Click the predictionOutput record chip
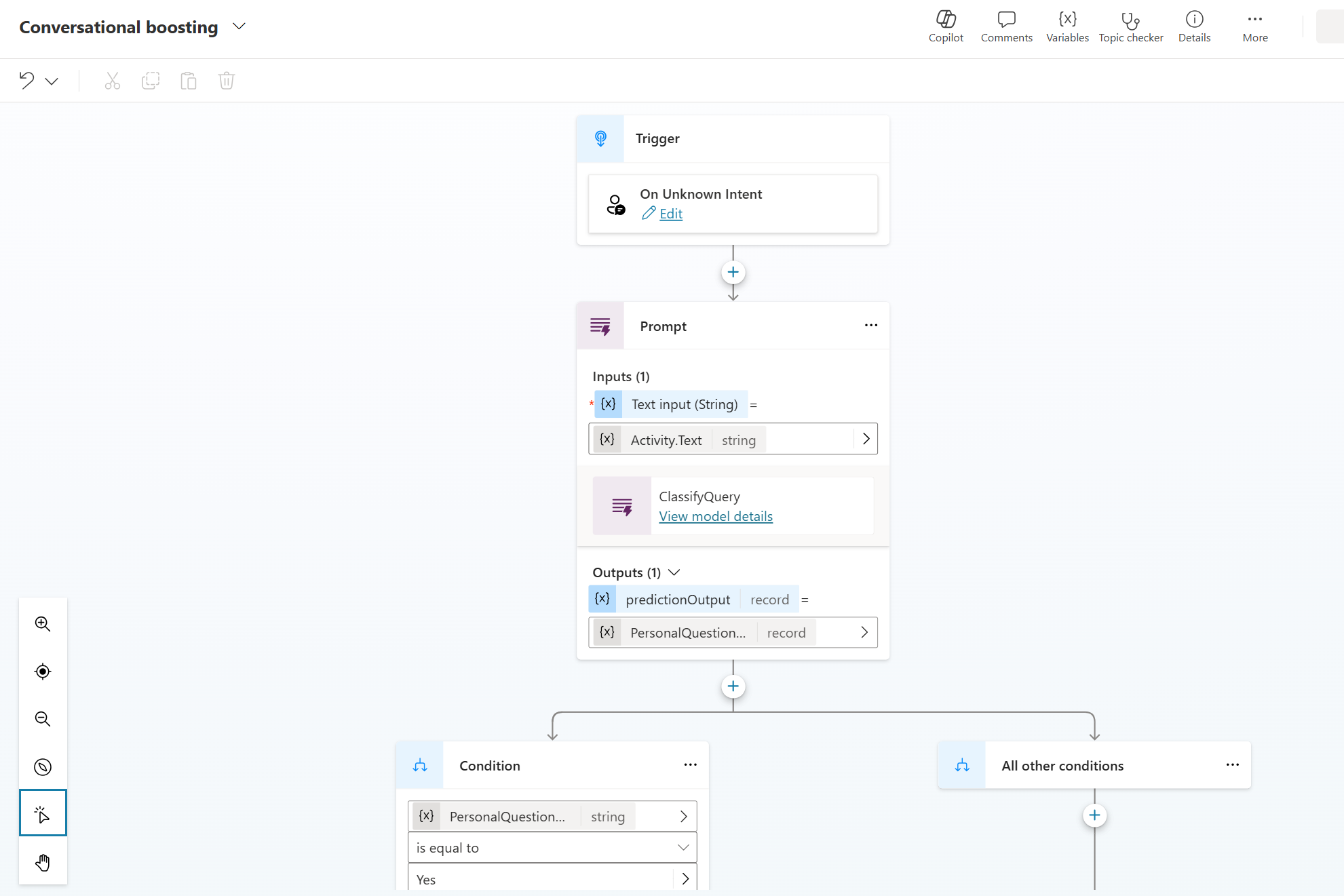 pyautogui.click(x=693, y=600)
